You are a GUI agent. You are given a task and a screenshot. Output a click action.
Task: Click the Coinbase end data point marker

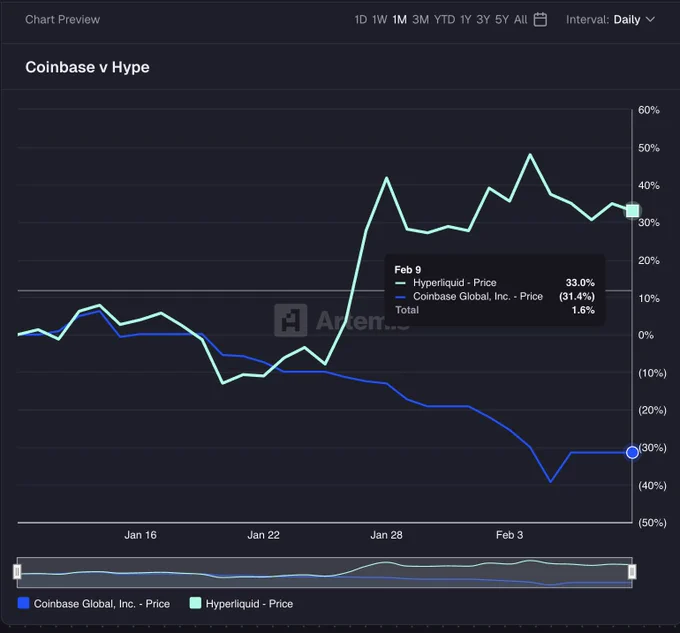pos(632,452)
